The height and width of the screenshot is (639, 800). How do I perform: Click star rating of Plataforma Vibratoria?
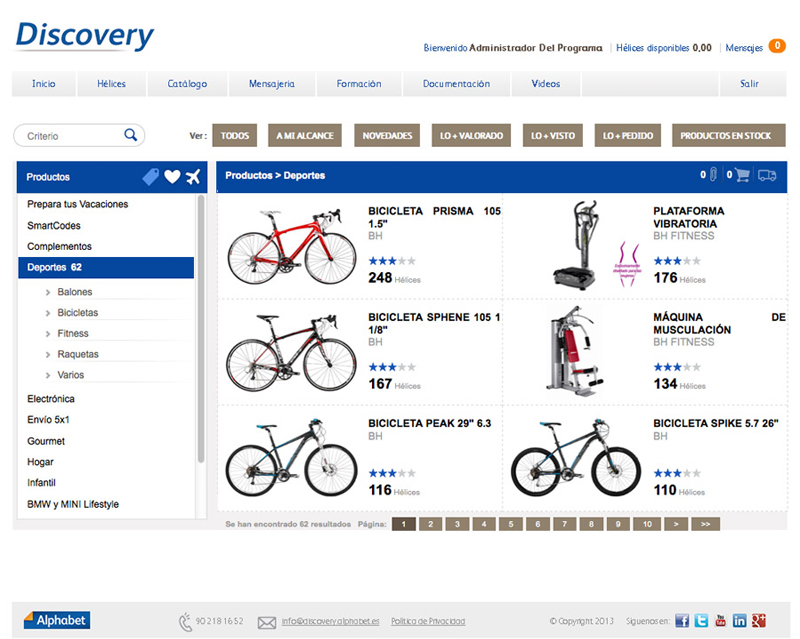point(677,261)
